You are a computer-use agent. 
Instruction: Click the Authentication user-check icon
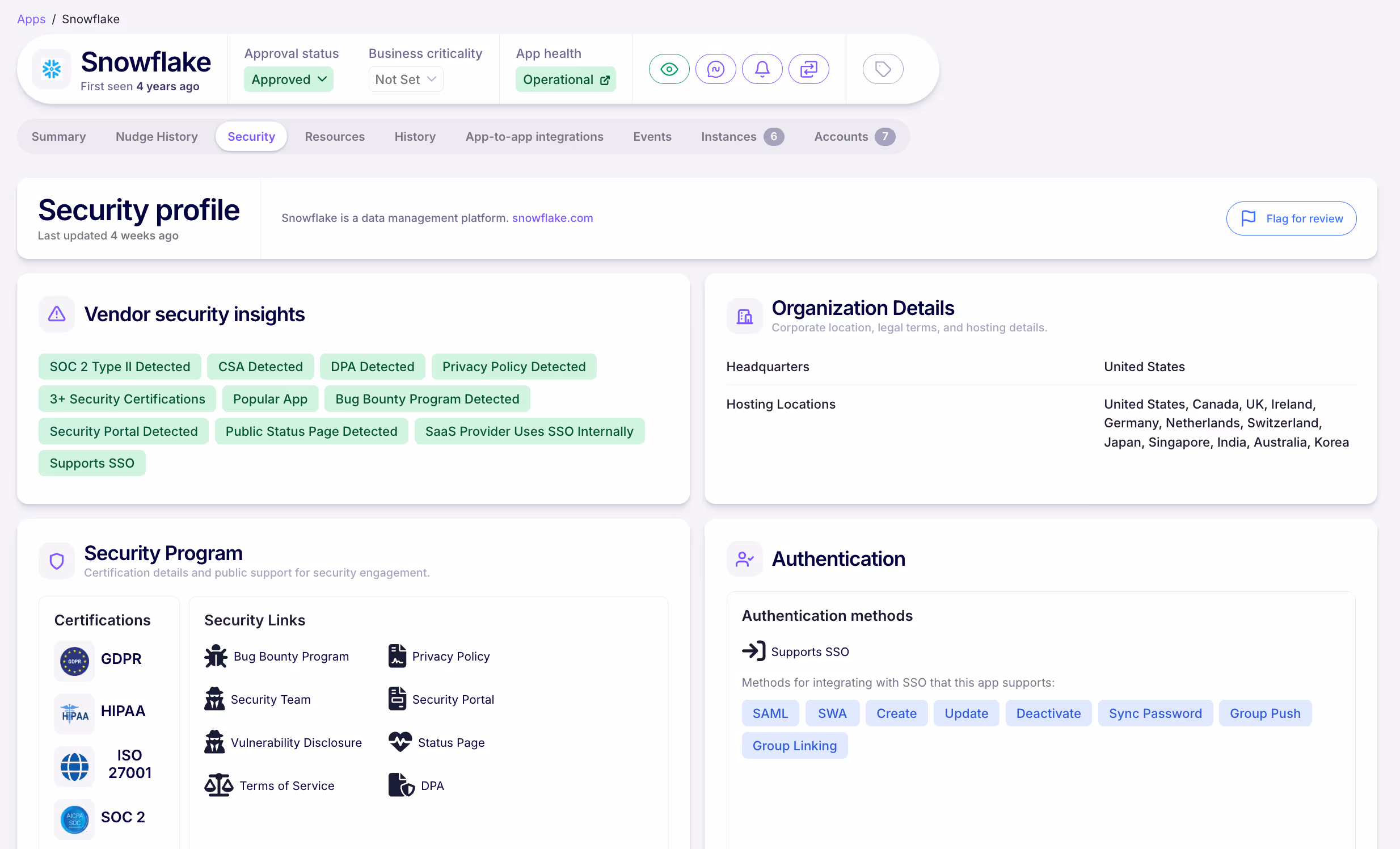(744, 559)
